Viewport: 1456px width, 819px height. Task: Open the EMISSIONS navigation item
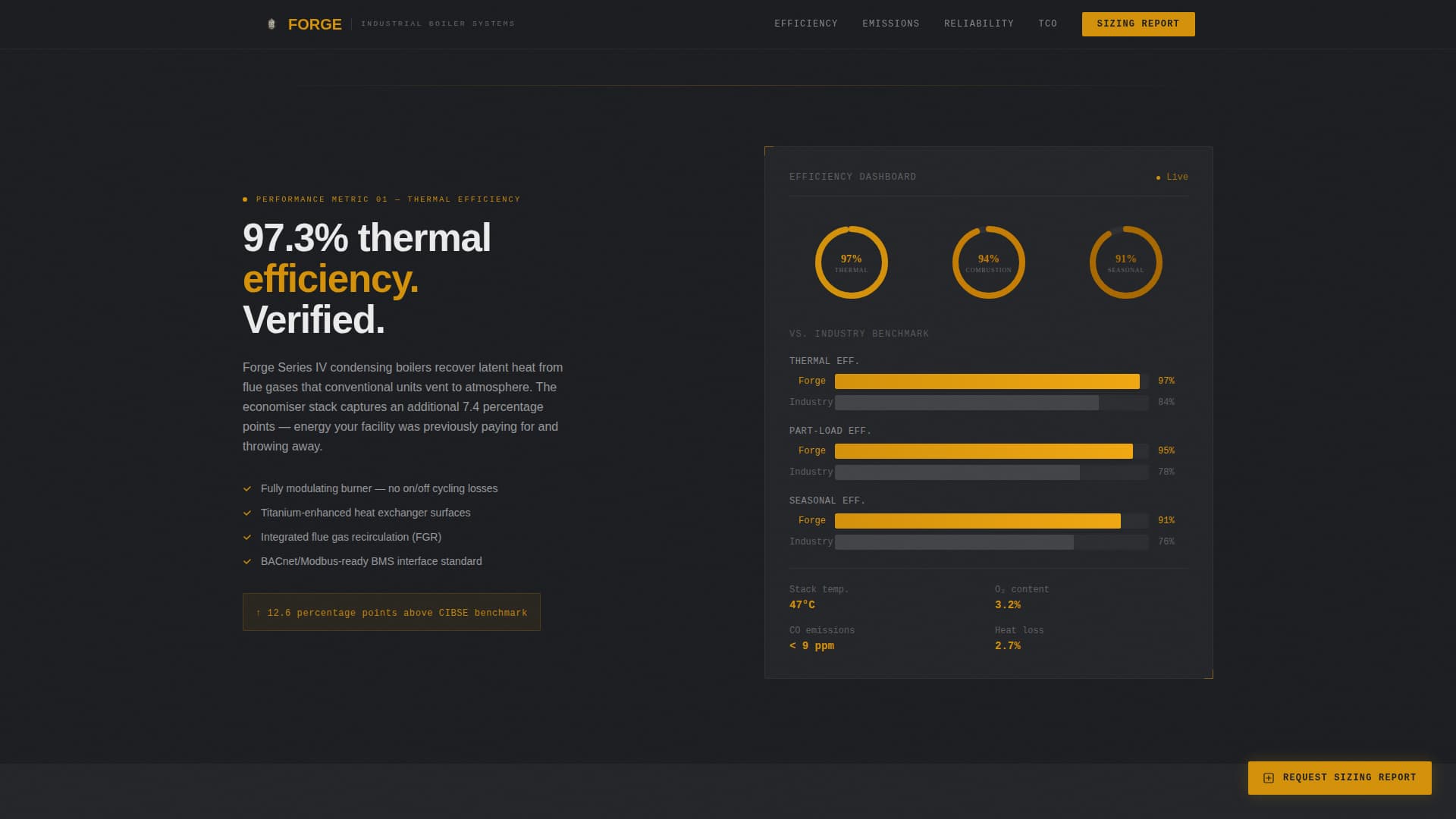(x=891, y=24)
